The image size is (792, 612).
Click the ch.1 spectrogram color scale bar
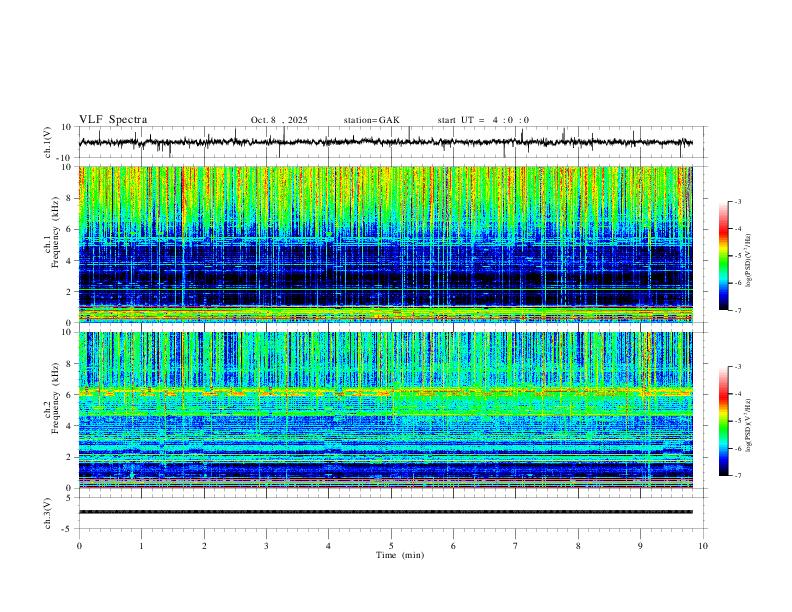(724, 256)
